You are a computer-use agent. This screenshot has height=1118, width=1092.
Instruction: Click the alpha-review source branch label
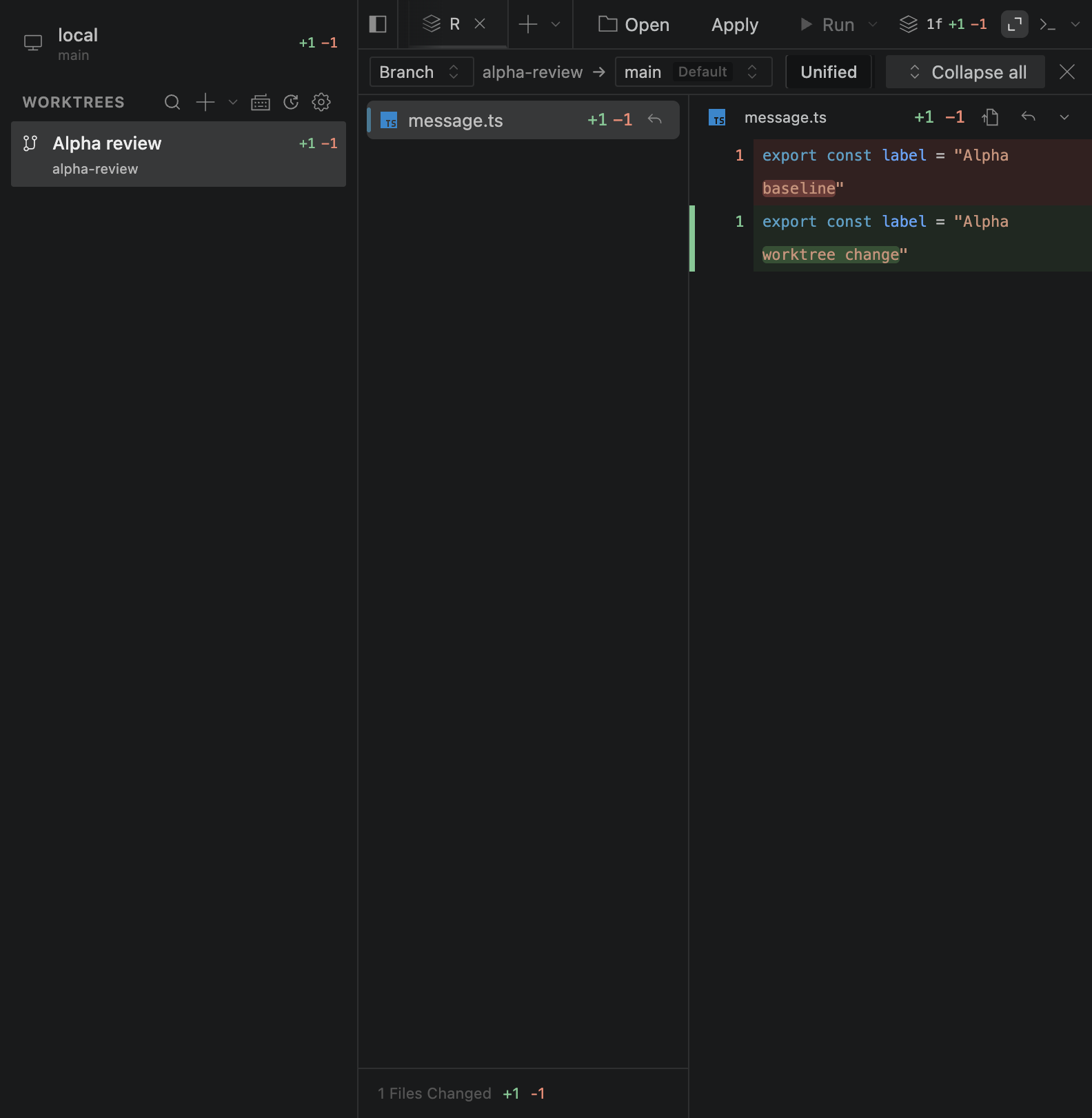point(532,72)
